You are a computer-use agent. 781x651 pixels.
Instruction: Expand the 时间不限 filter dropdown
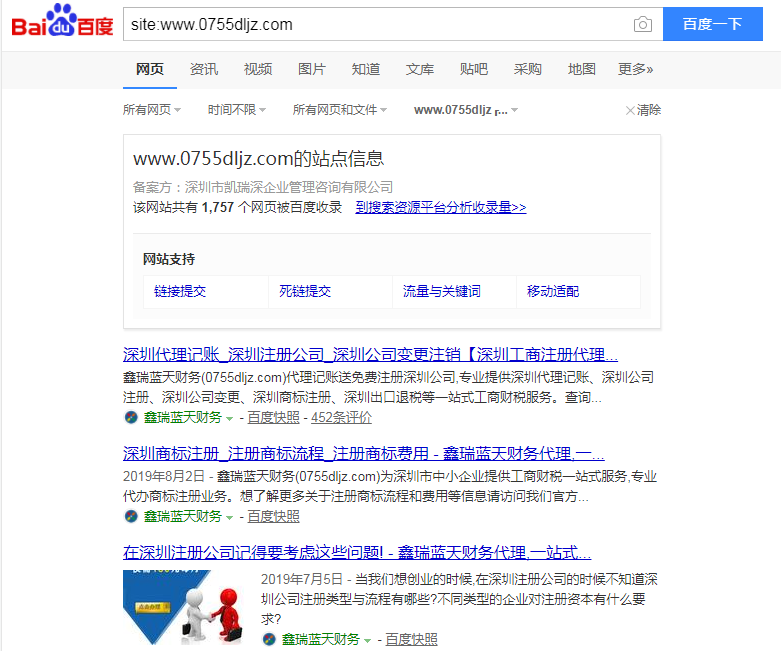point(237,110)
